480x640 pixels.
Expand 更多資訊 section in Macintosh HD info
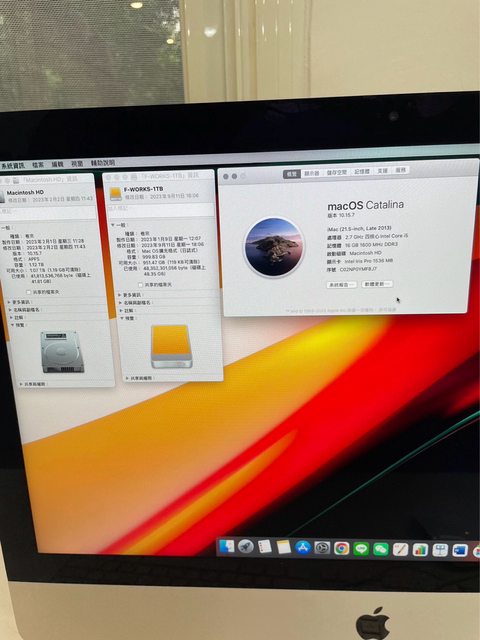[9, 302]
